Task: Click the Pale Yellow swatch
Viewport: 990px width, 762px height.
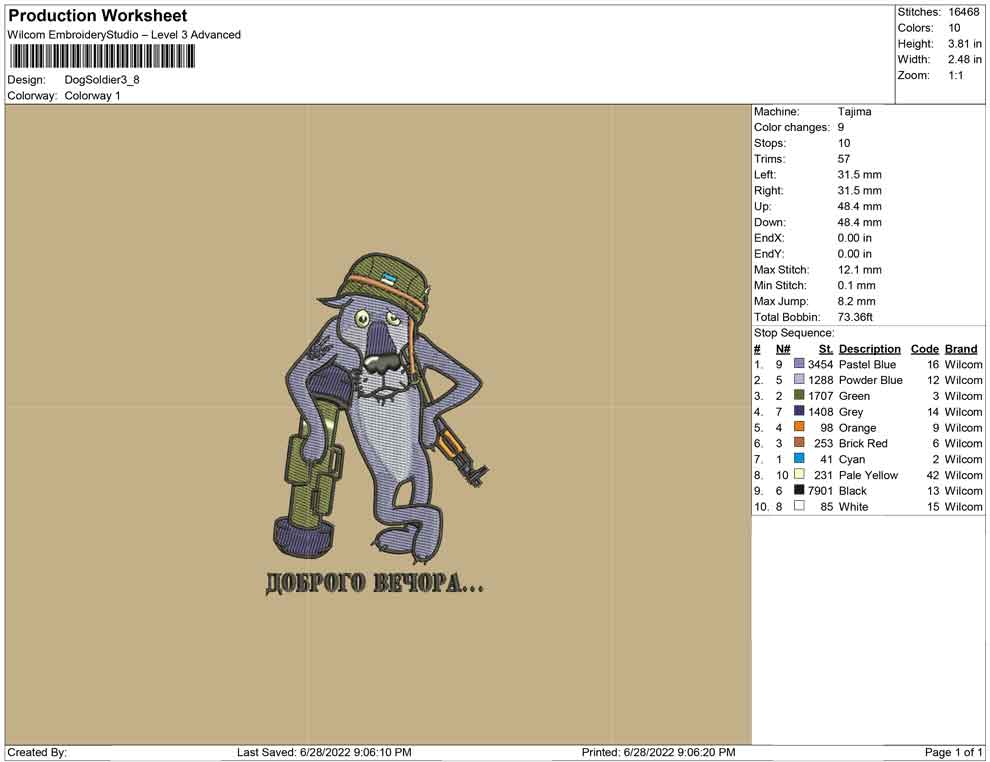Action: [799, 474]
